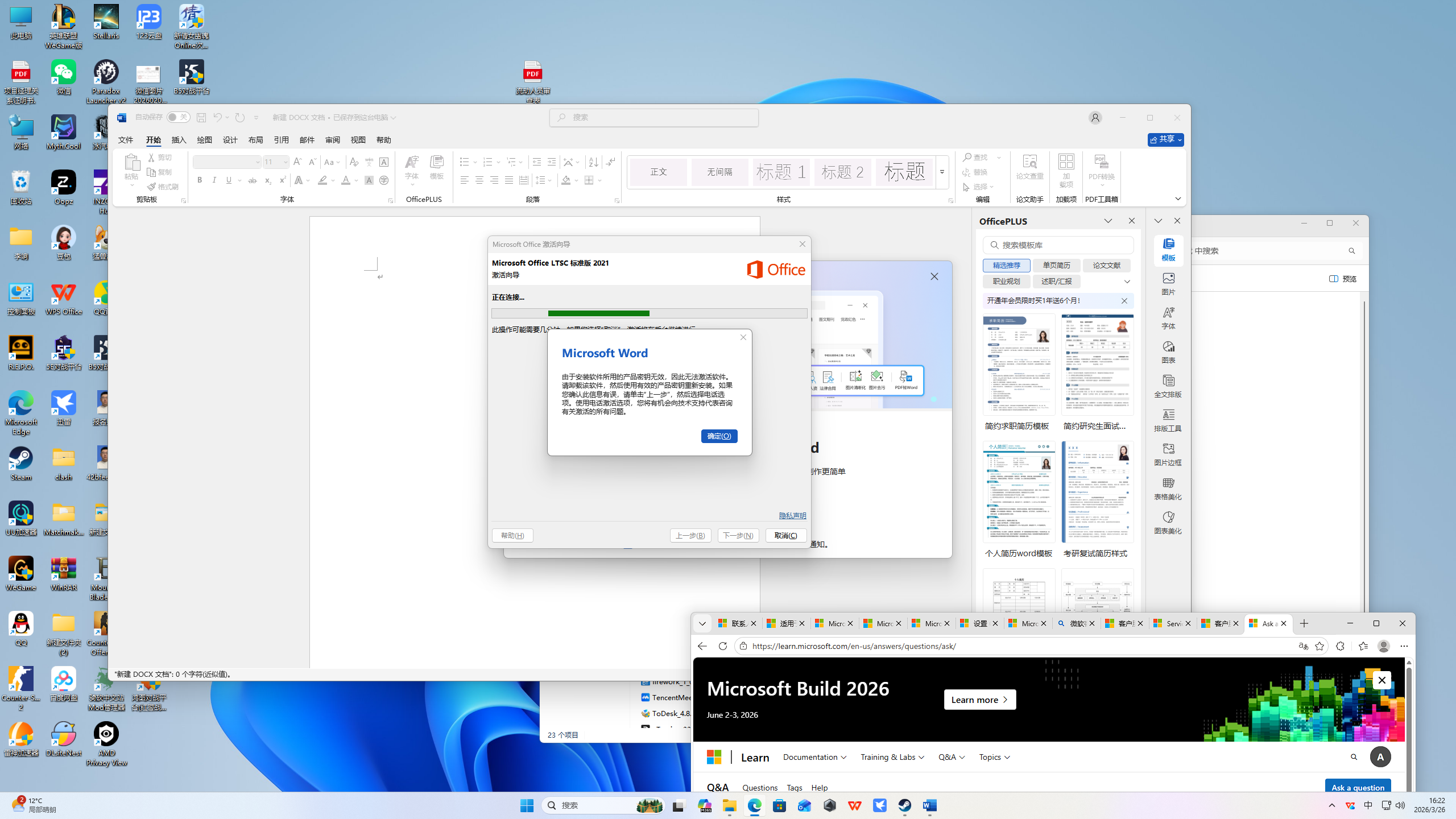Viewport: 1456px width, 819px height.
Task: Apply strikethrough formatting in Word ribbon
Action: point(253,180)
